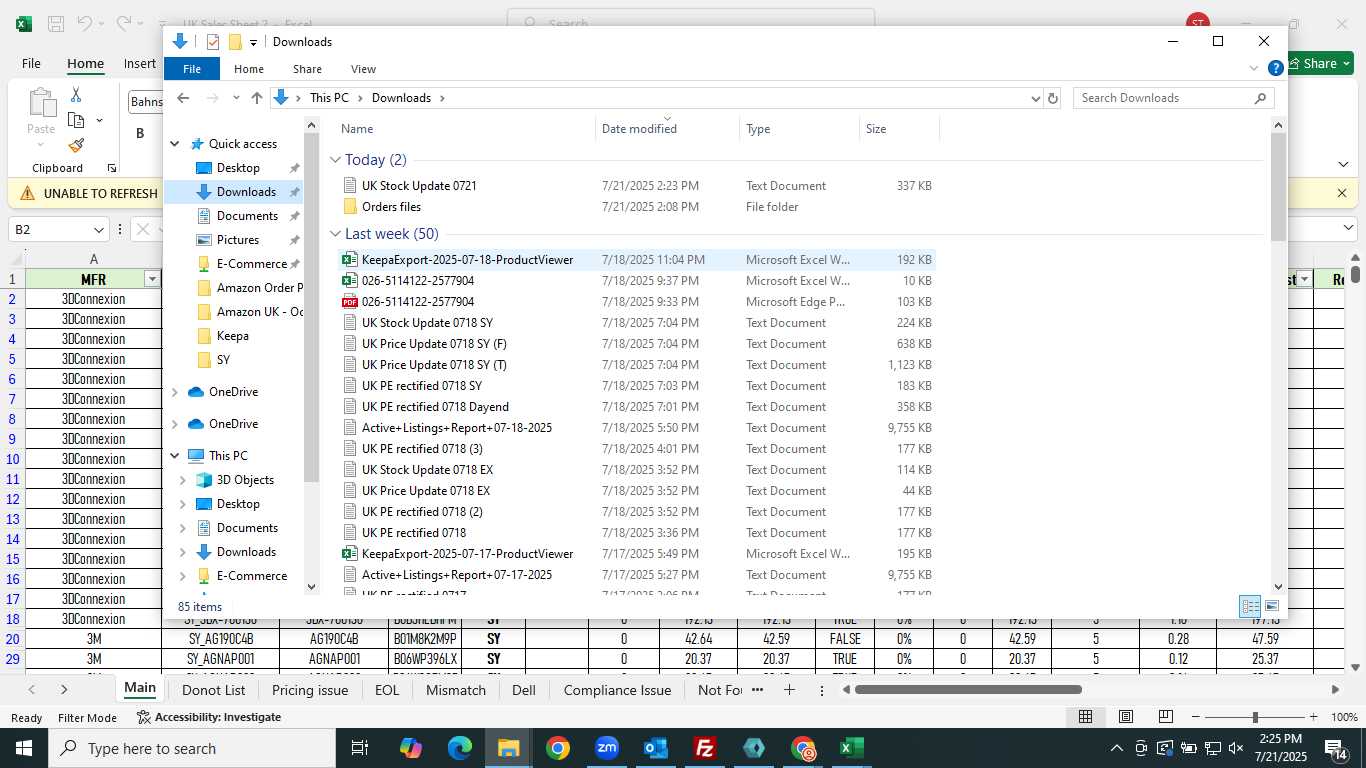The image size is (1366, 768).
Task: Switch to Details view icon at bottom right
Action: [1250, 606]
